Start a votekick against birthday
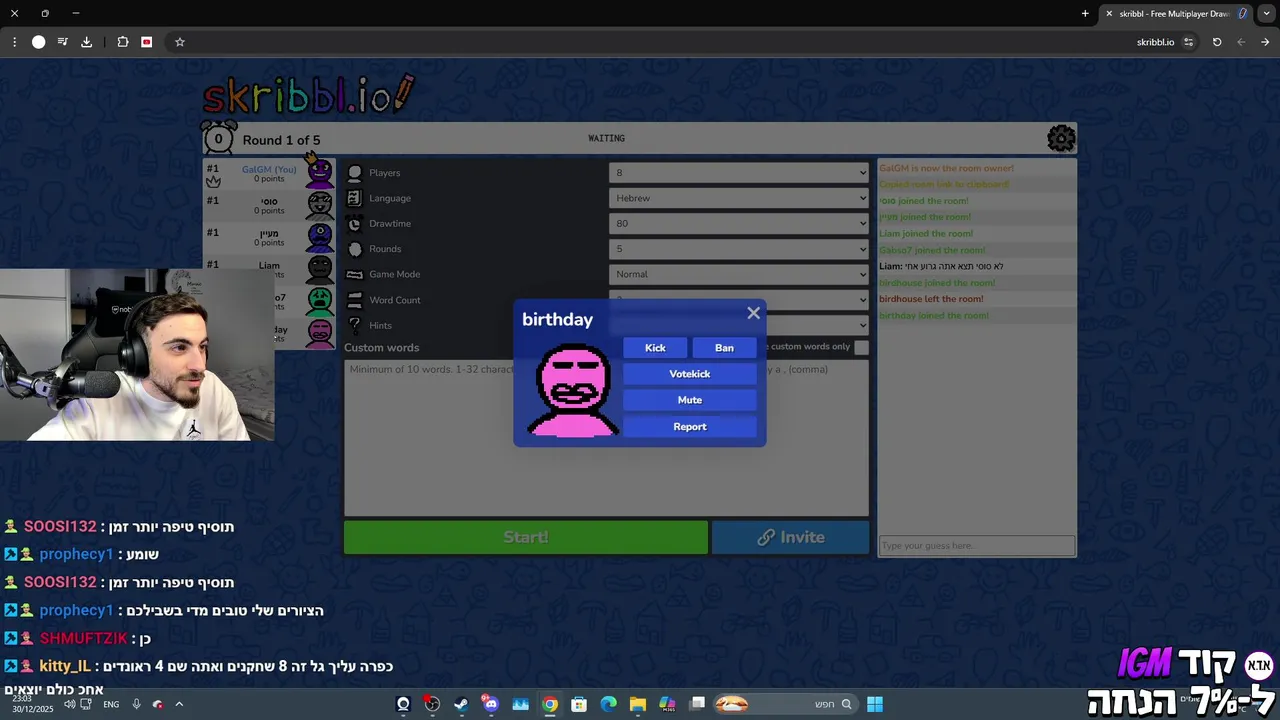The image size is (1280, 720). click(690, 374)
